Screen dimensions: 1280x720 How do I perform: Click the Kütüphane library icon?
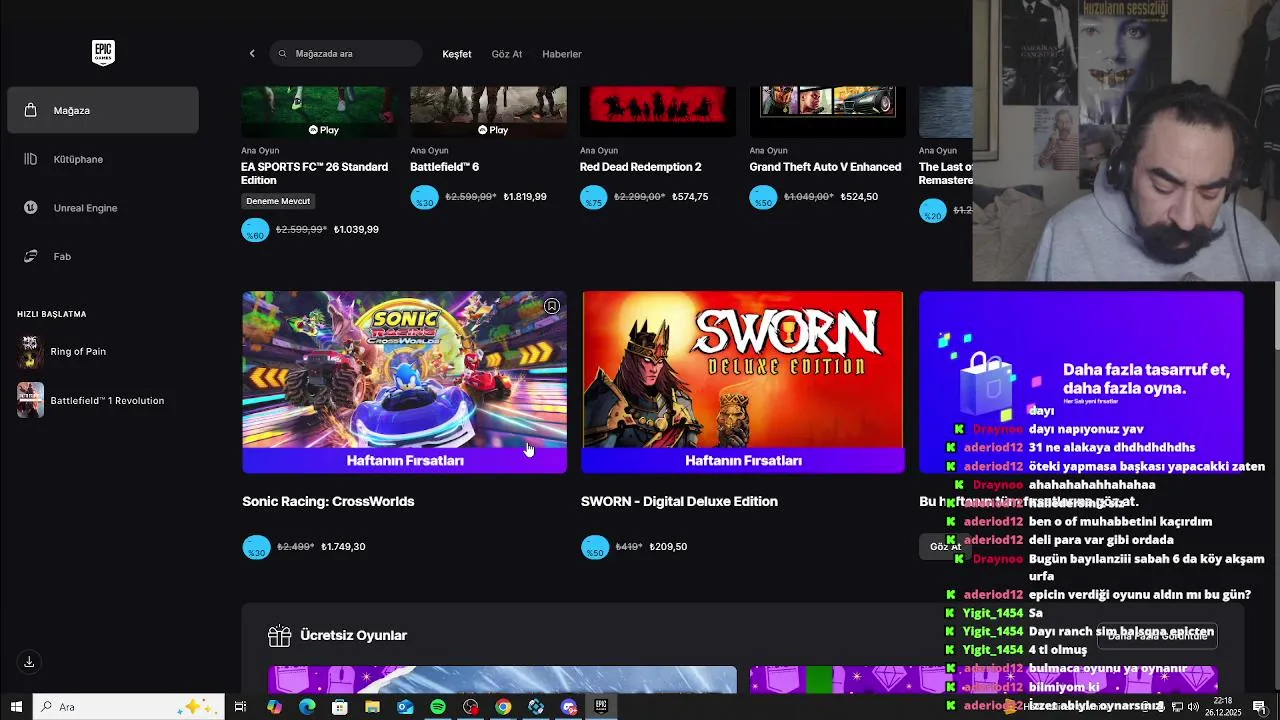(x=31, y=159)
